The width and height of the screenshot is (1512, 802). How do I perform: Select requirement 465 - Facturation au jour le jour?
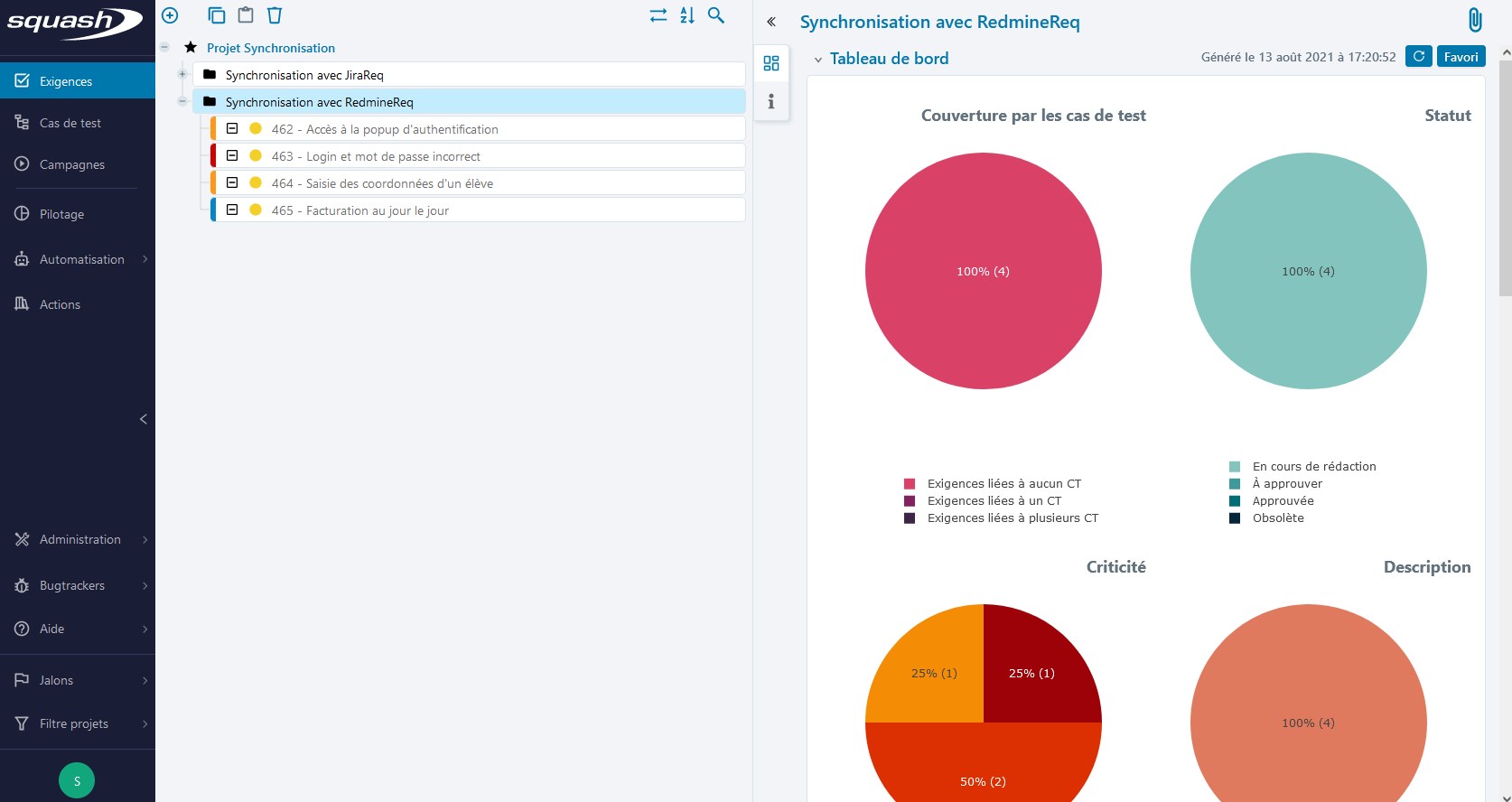(478, 210)
